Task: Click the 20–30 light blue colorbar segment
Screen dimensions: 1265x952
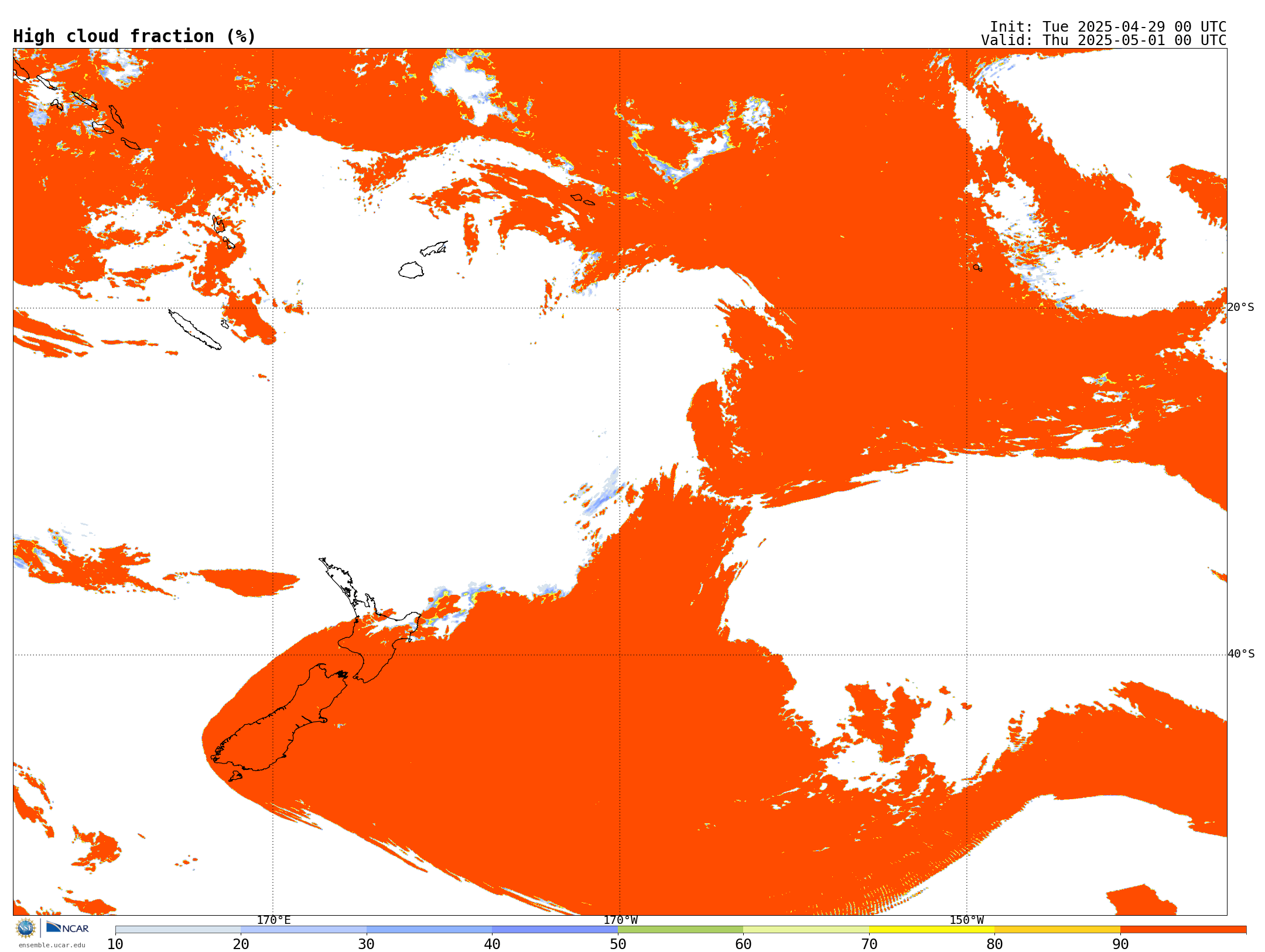Action: 303,929
